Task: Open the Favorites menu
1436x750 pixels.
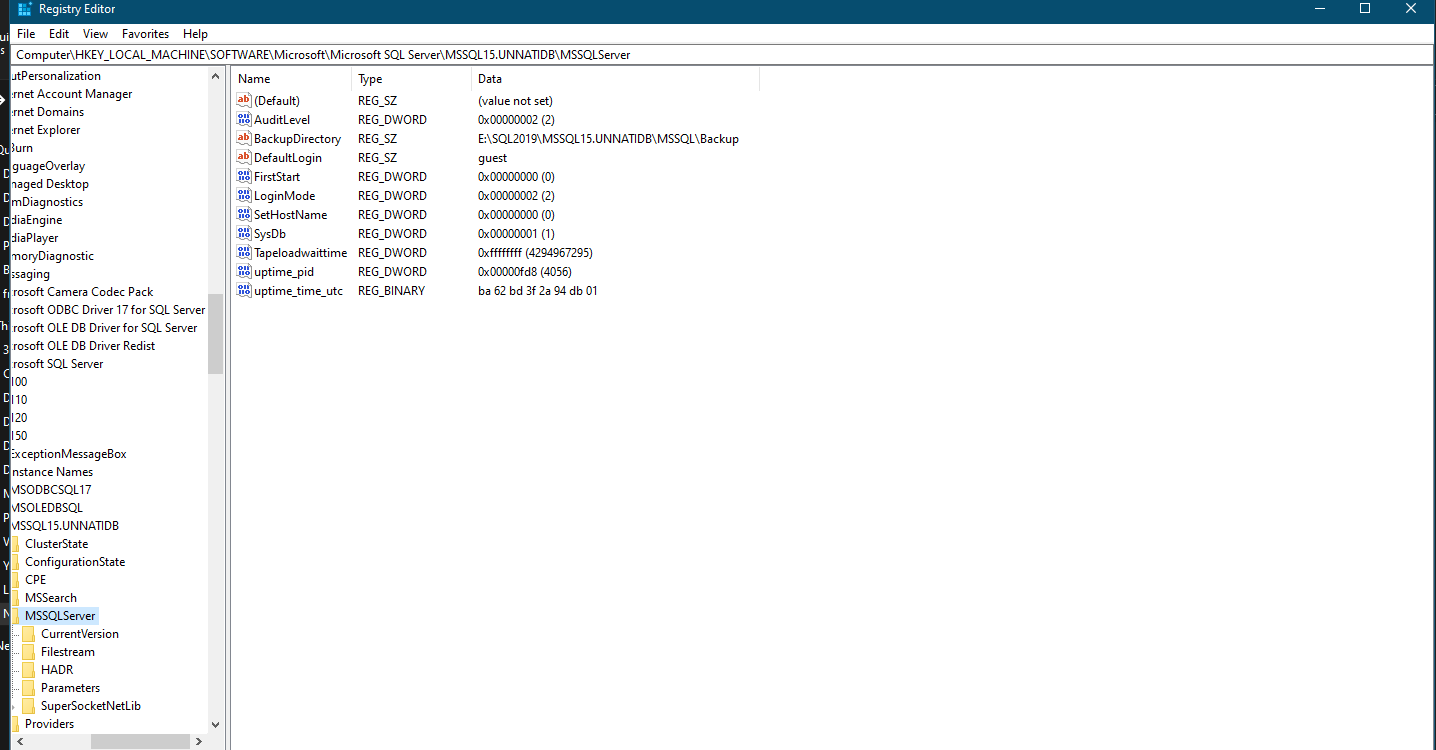Action: (146, 34)
